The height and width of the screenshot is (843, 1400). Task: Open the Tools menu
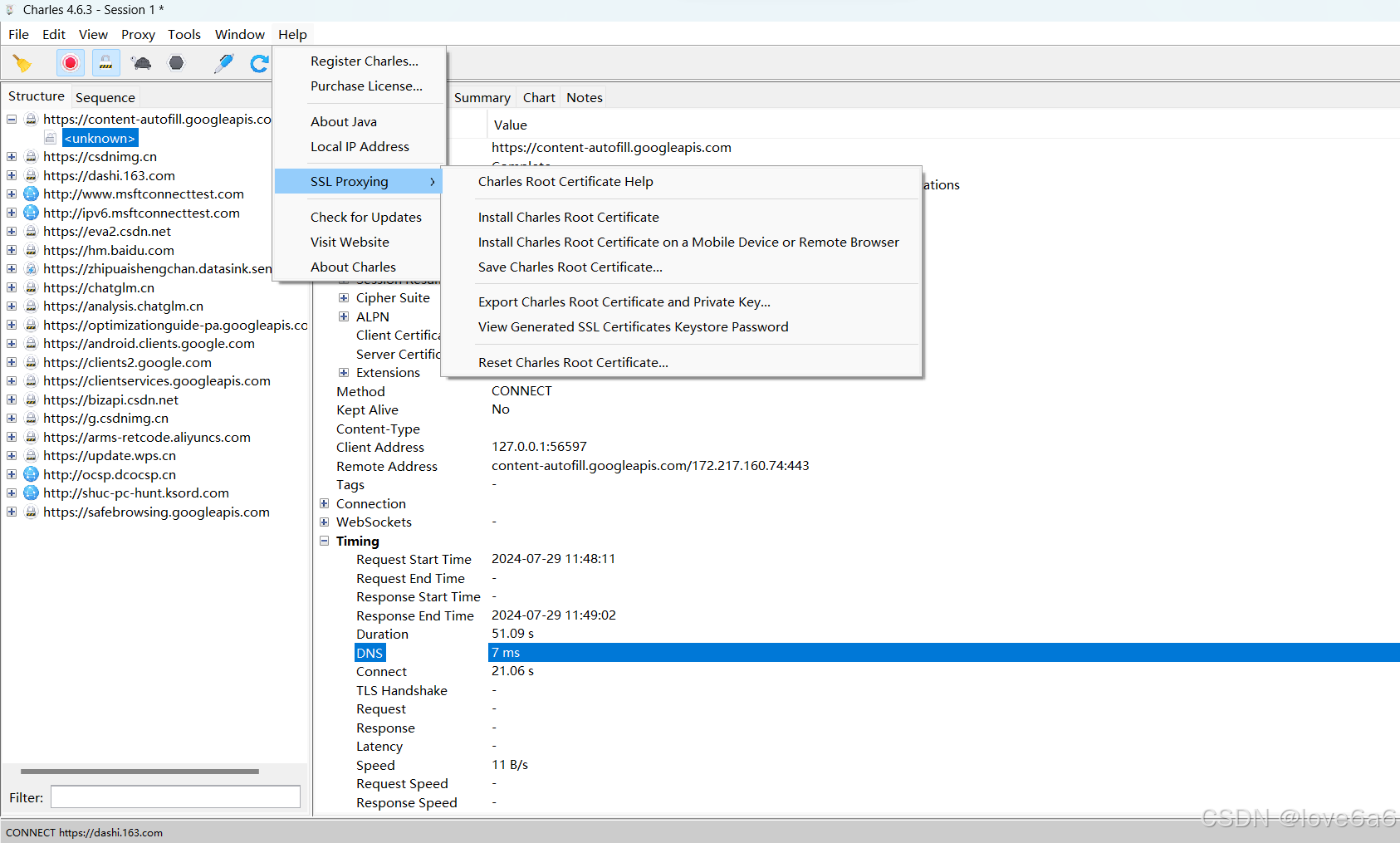(x=184, y=34)
